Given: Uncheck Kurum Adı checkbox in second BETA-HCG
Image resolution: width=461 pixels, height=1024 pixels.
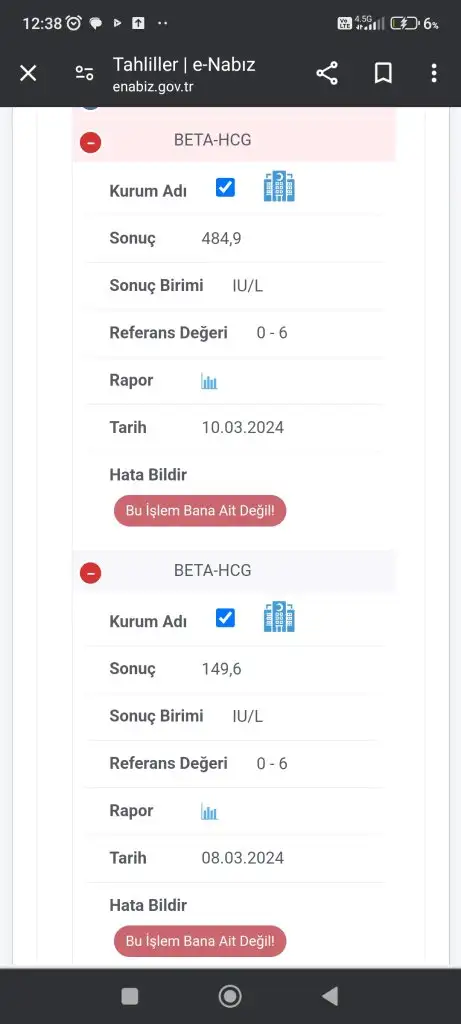Looking at the screenshot, I should [225, 618].
